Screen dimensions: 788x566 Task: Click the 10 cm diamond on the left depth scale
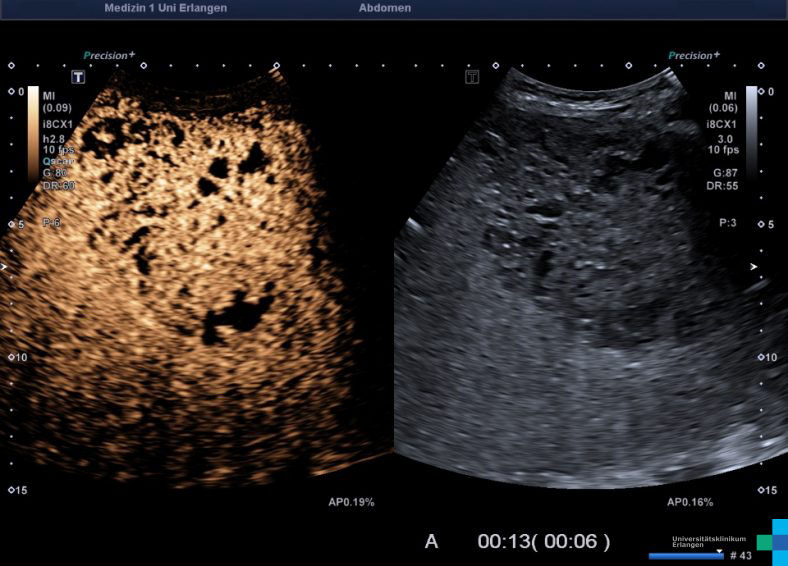[x=11, y=357]
